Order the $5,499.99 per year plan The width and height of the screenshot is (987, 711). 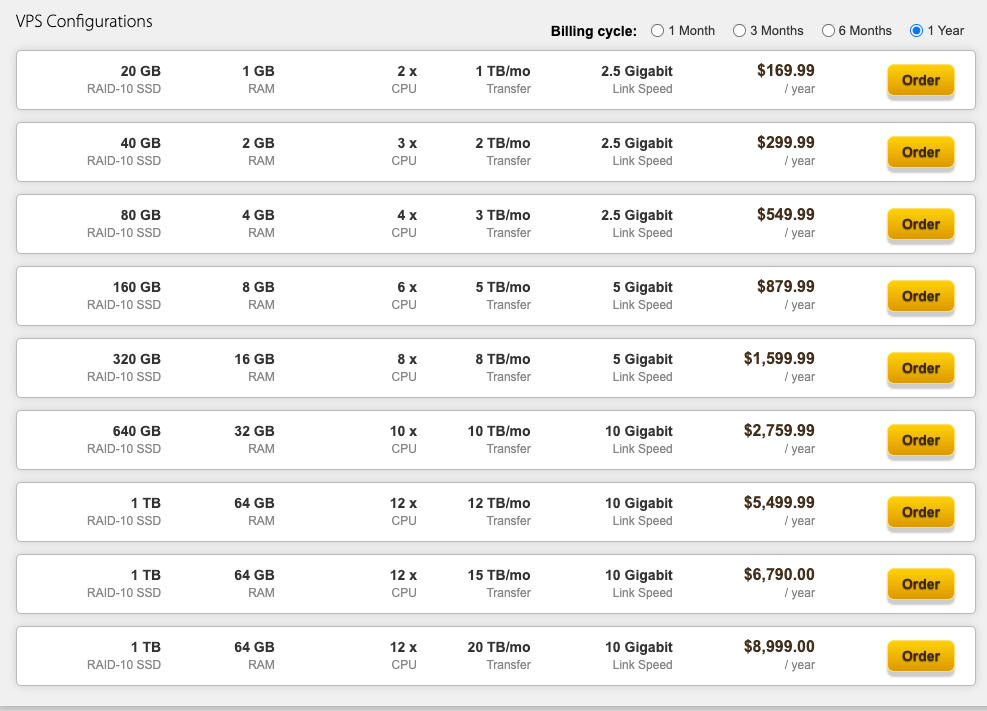[x=920, y=512]
